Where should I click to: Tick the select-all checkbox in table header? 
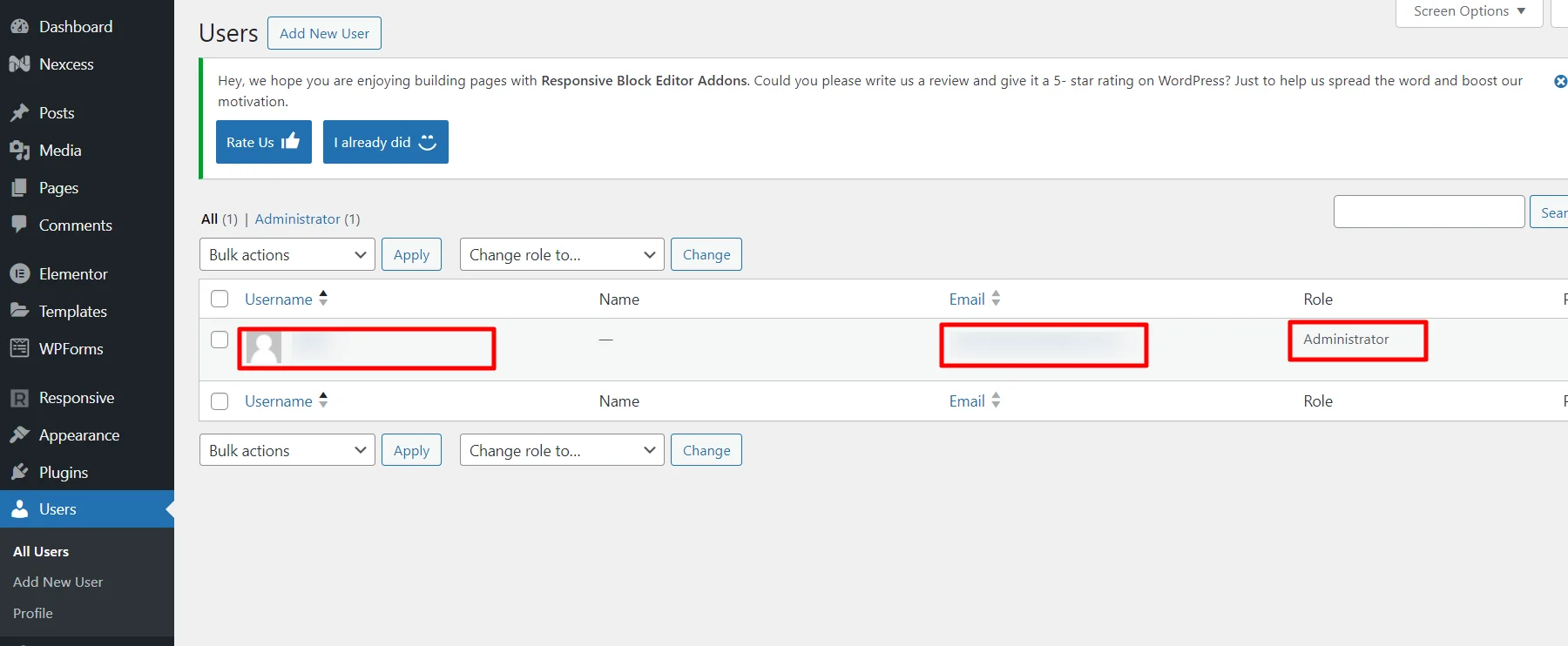coord(220,299)
